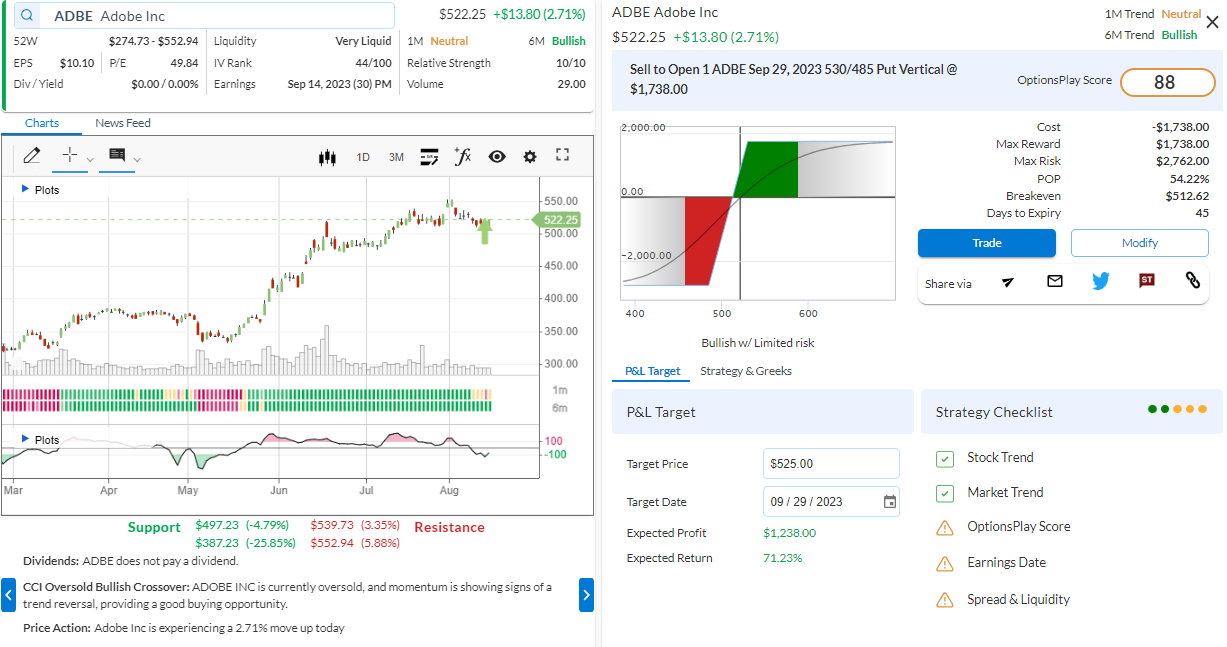
Task: Open the candlestick chart type selector
Action: tap(327, 157)
